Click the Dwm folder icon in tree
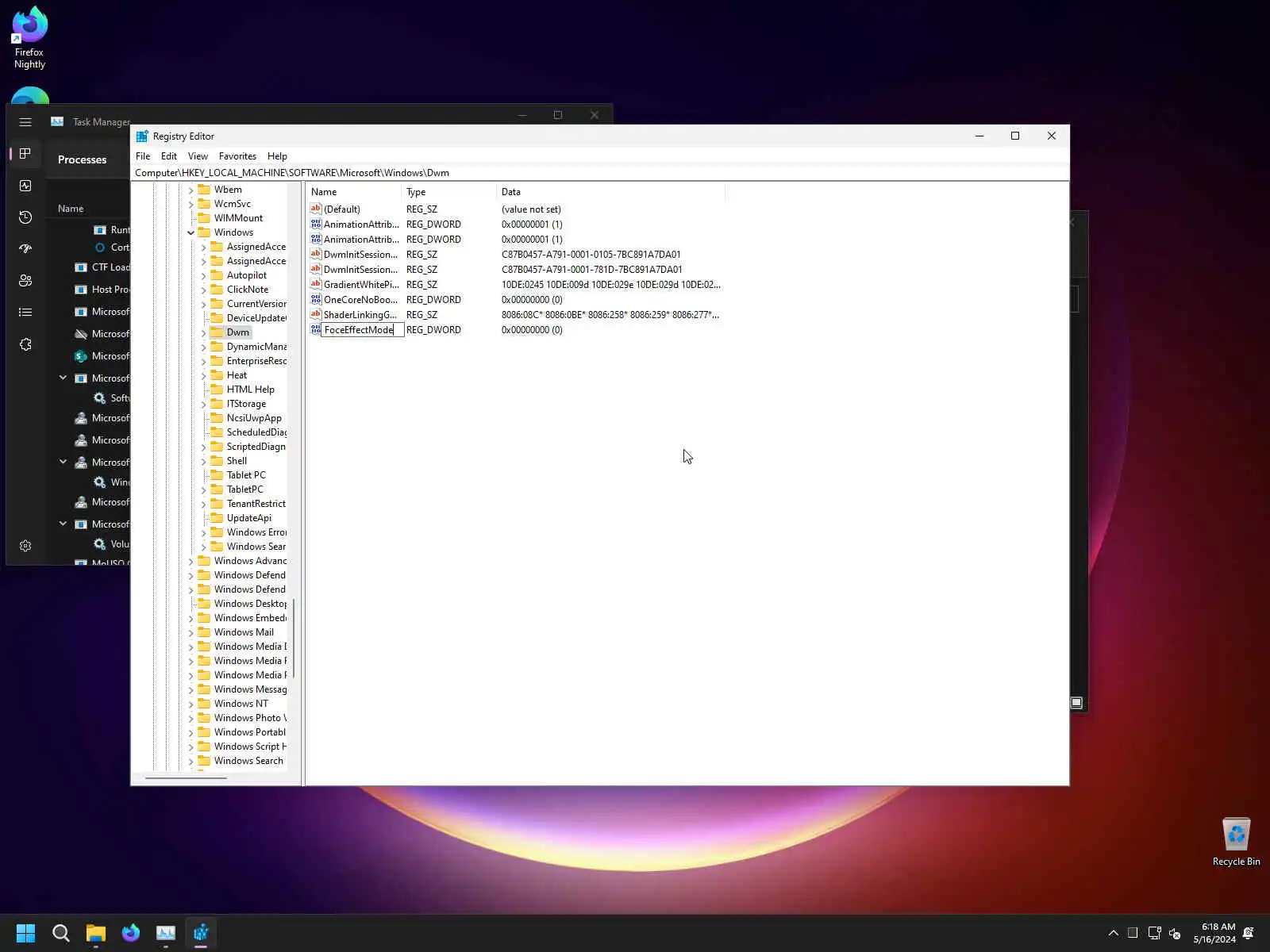Viewport: 1270px width, 952px height. pos(217,332)
